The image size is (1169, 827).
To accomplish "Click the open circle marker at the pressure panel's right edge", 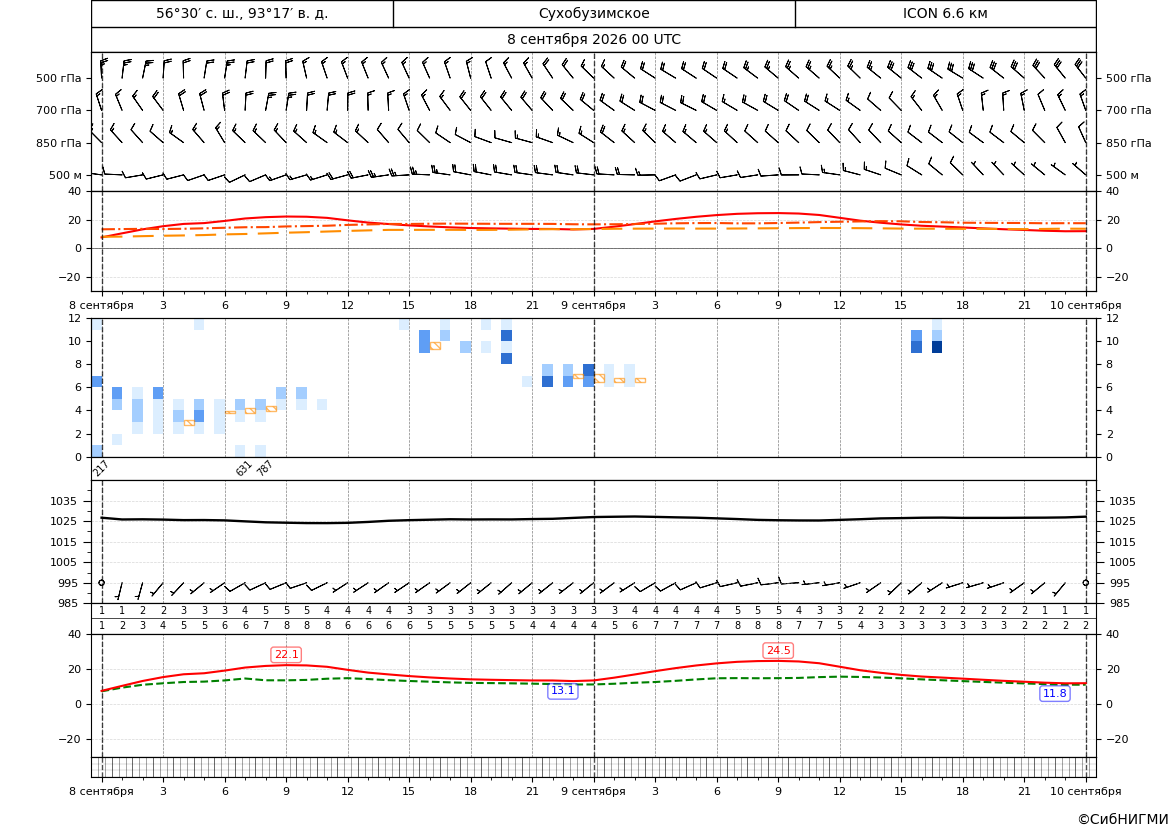I will (1086, 583).
